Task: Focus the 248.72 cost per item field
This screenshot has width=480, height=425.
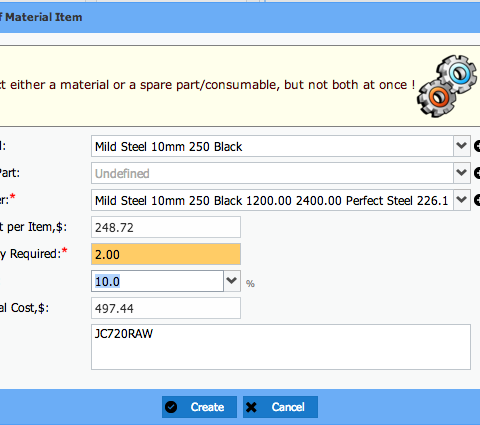Action: click(x=166, y=227)
